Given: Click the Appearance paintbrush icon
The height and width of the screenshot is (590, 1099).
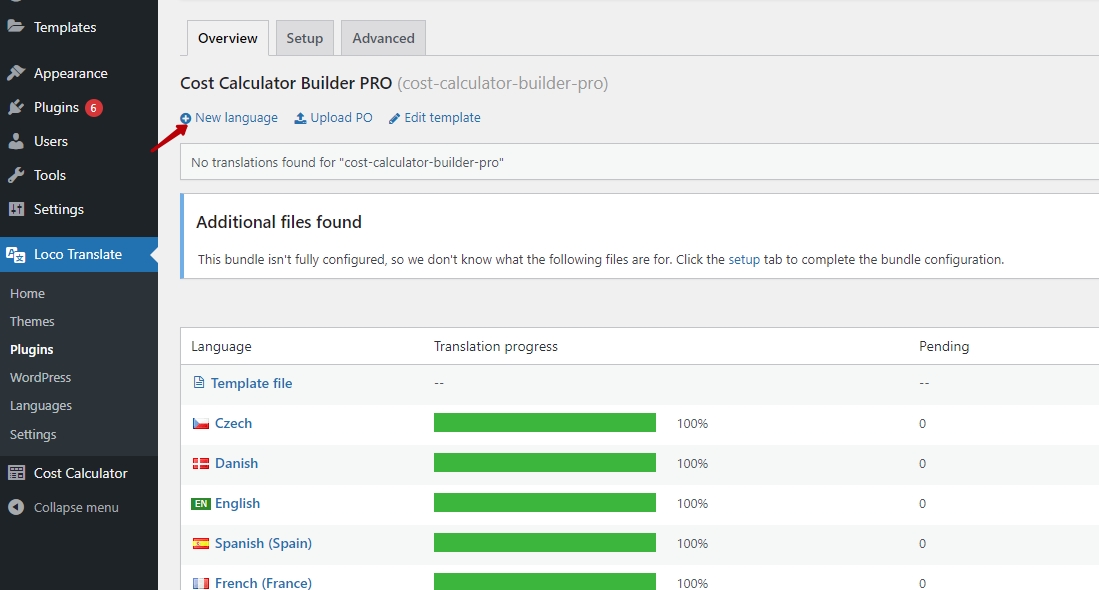Looking at the screenshot, I should coord(15,73).
